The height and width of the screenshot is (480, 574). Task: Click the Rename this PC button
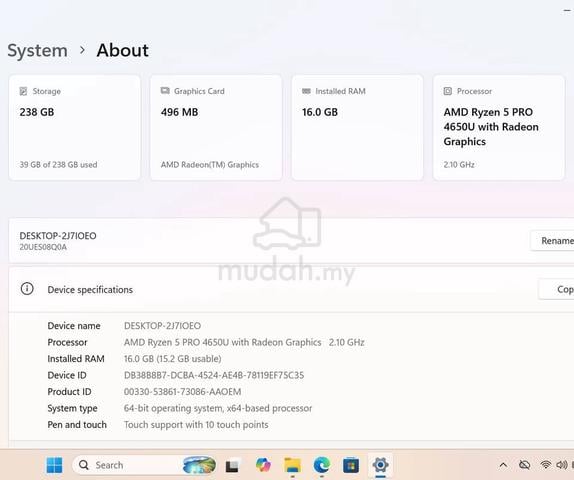coord(552,241)
